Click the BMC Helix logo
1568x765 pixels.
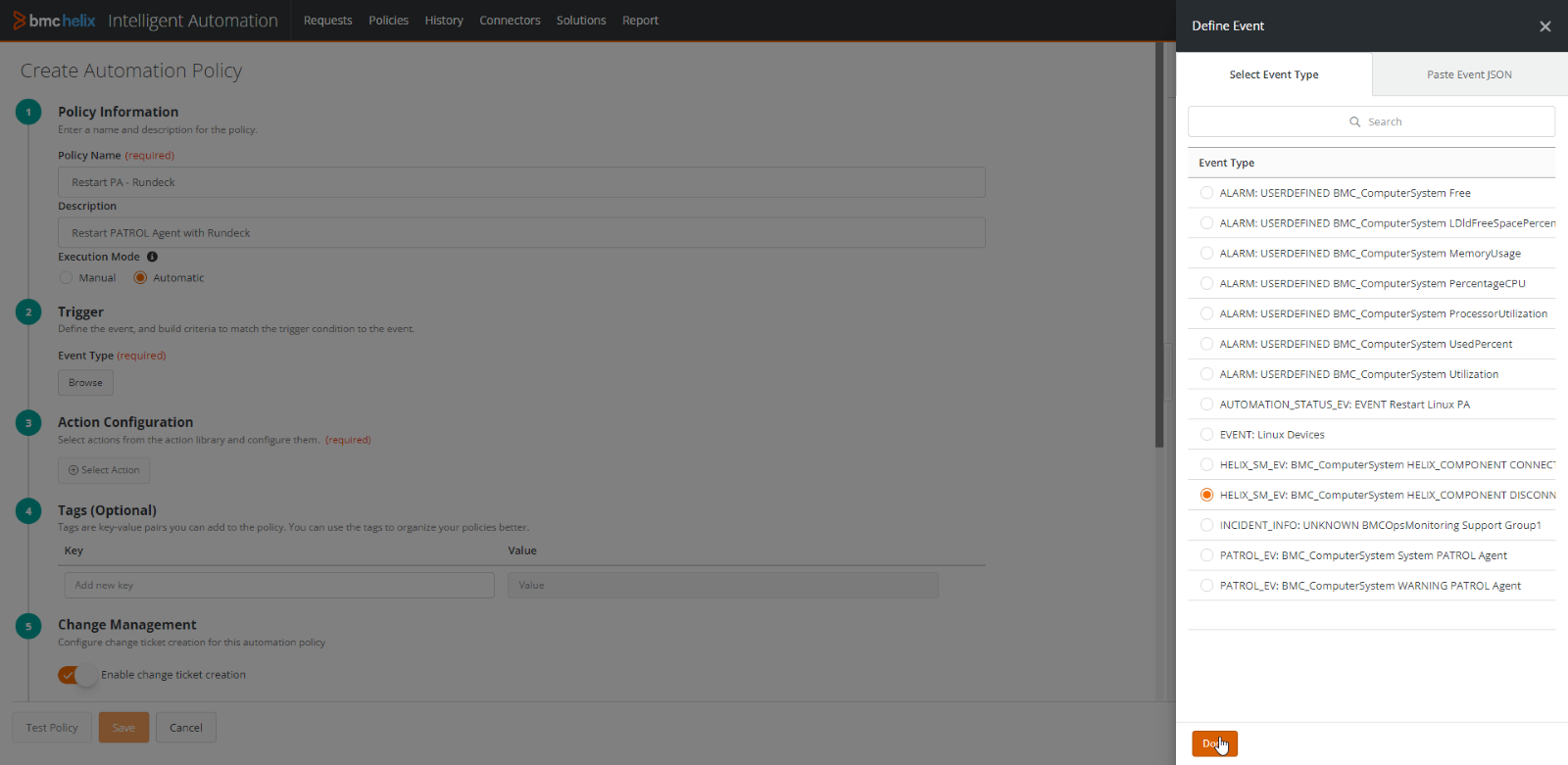coord(54,21)
